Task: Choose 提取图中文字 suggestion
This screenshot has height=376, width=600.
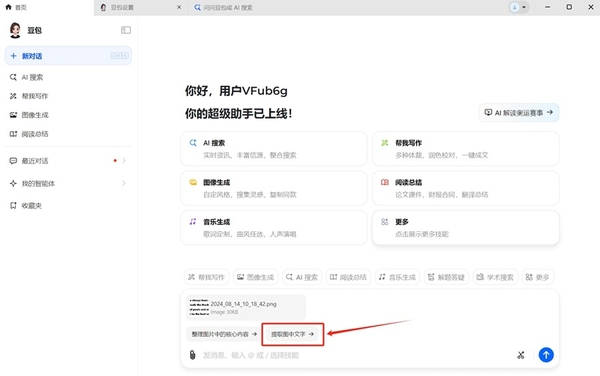Action: point(292,334)
